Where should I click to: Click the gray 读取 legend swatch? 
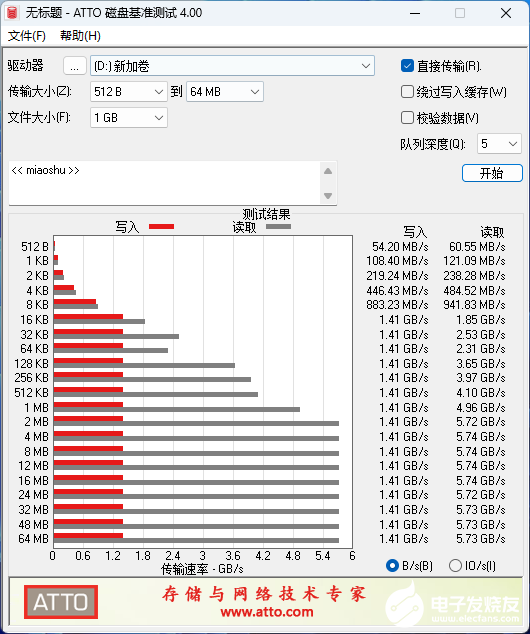point(278,226)
